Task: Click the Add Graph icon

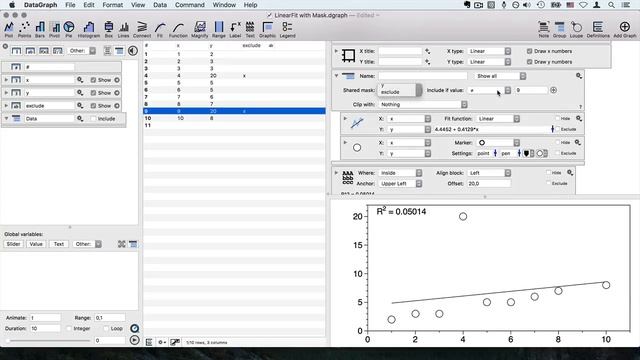Action: tap(624, 29)
